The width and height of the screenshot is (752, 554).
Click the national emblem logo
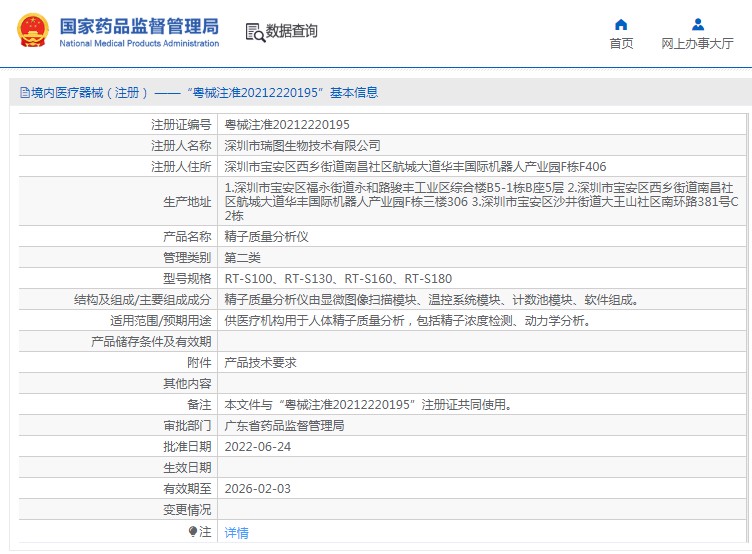32,31
